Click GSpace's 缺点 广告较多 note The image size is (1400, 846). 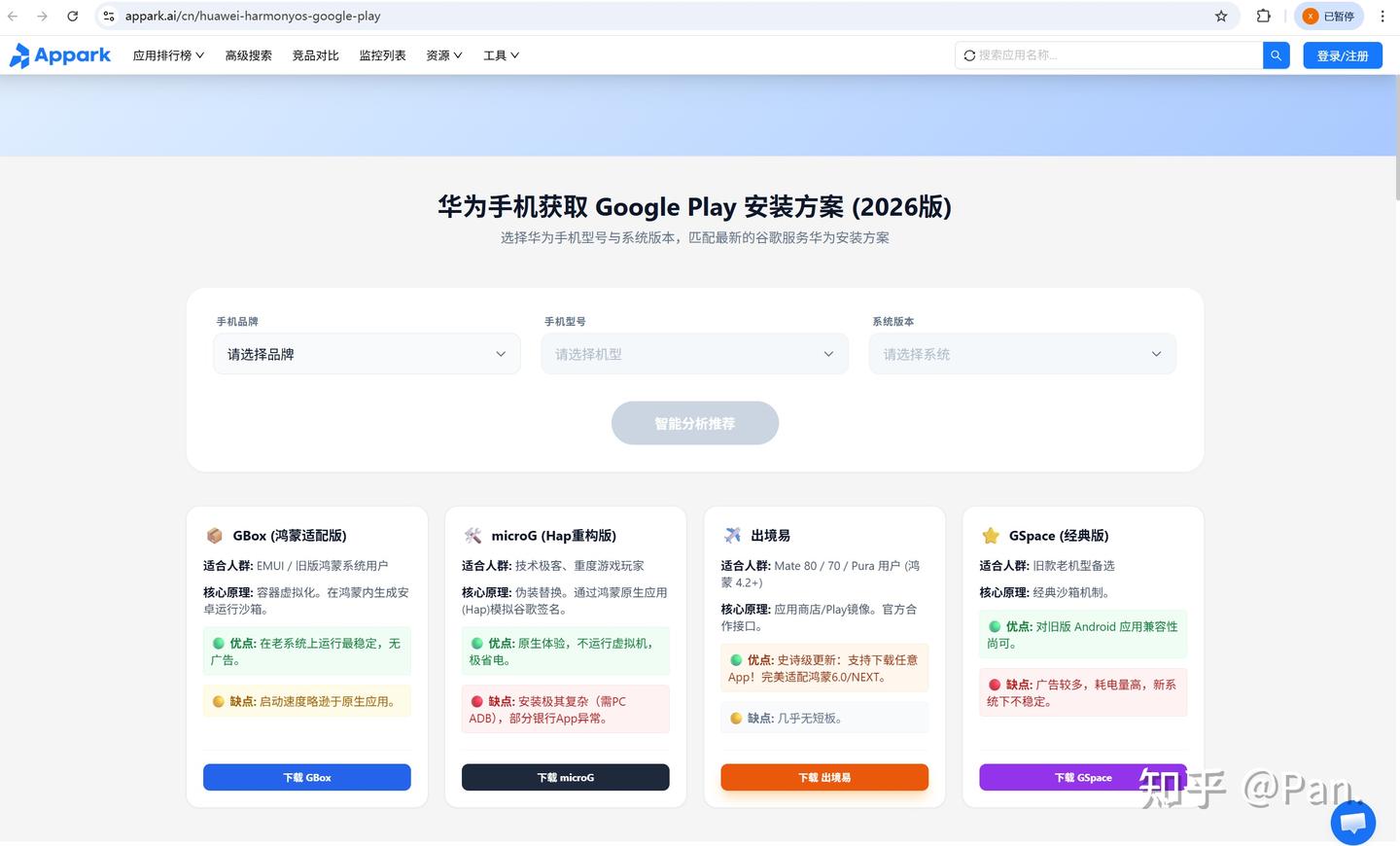tap(1083, 692)
